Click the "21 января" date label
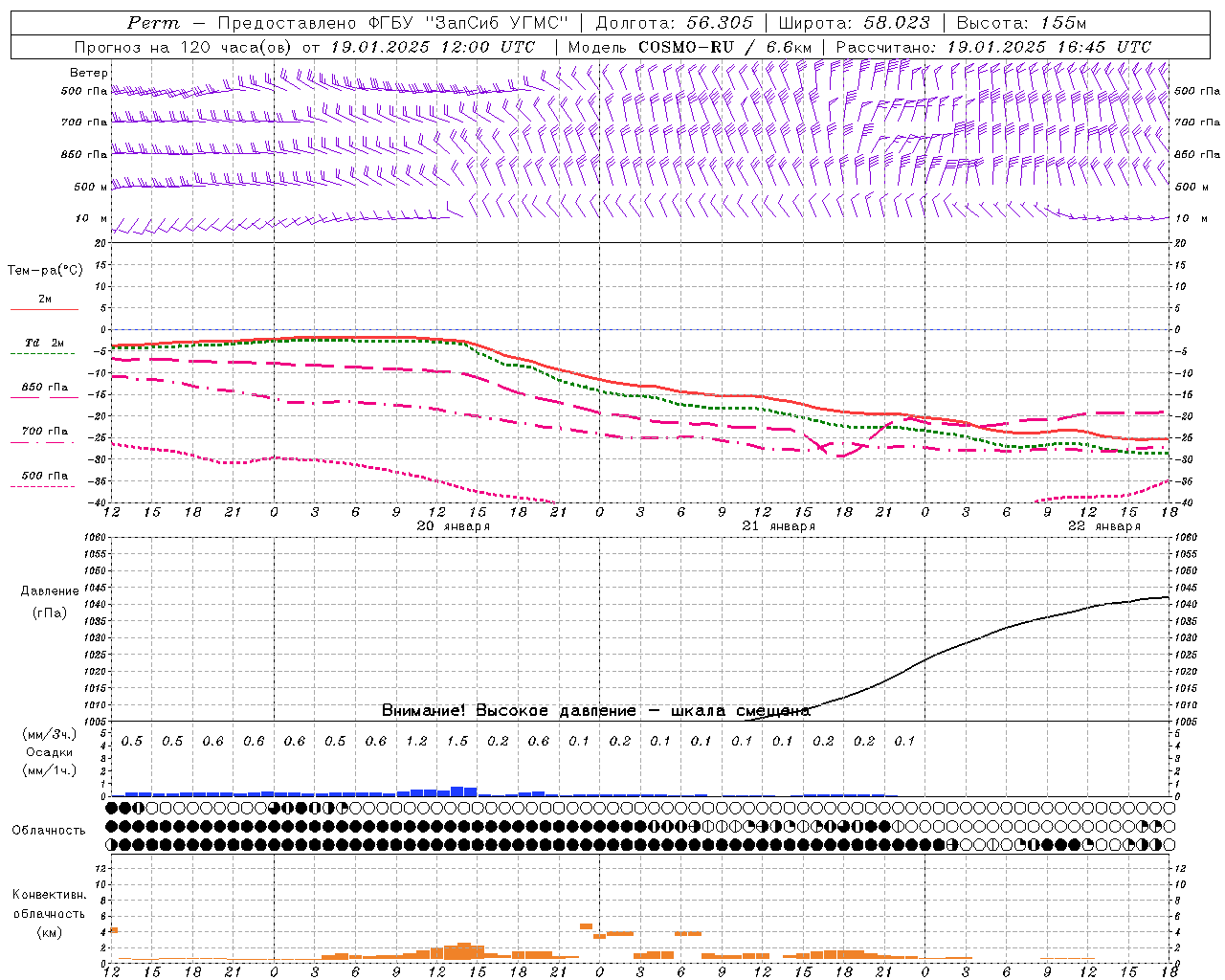Image resolution: width=1225 pixels, height=980 pixels. pyautogui.click(x=778, y=526)
